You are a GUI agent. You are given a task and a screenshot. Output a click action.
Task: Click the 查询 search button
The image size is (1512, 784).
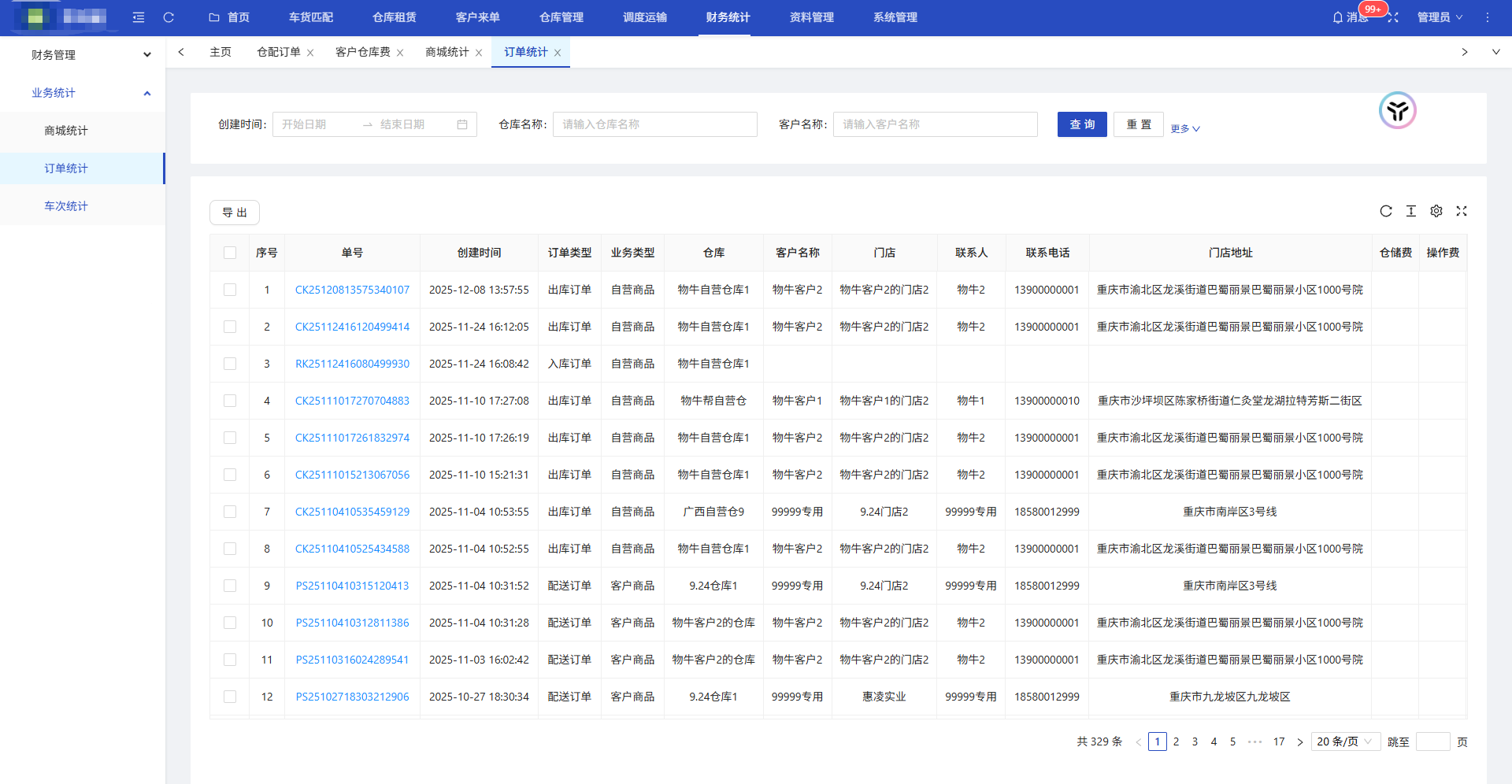click(x=1082, y=124)
